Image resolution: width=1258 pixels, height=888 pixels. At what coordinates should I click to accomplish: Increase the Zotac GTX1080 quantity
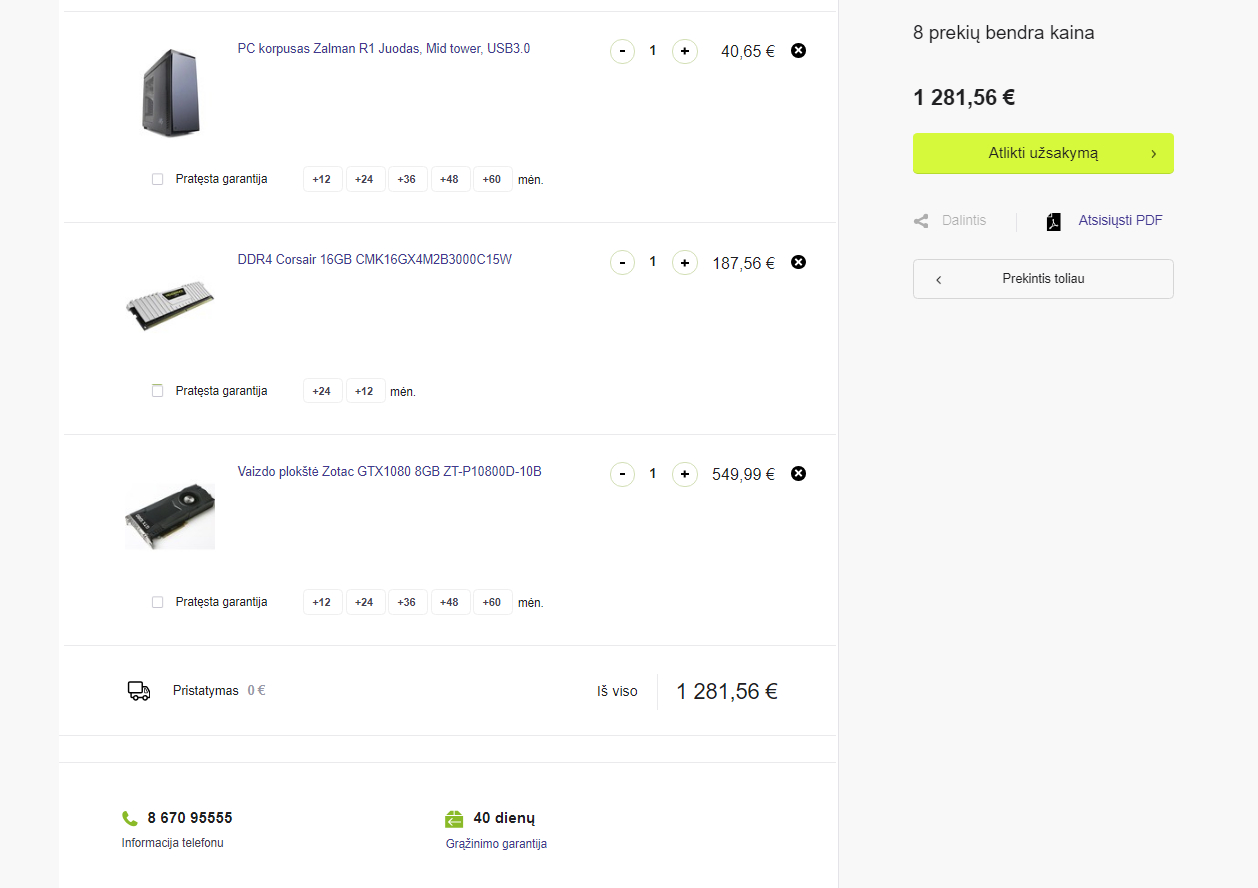tap(685, 474)
